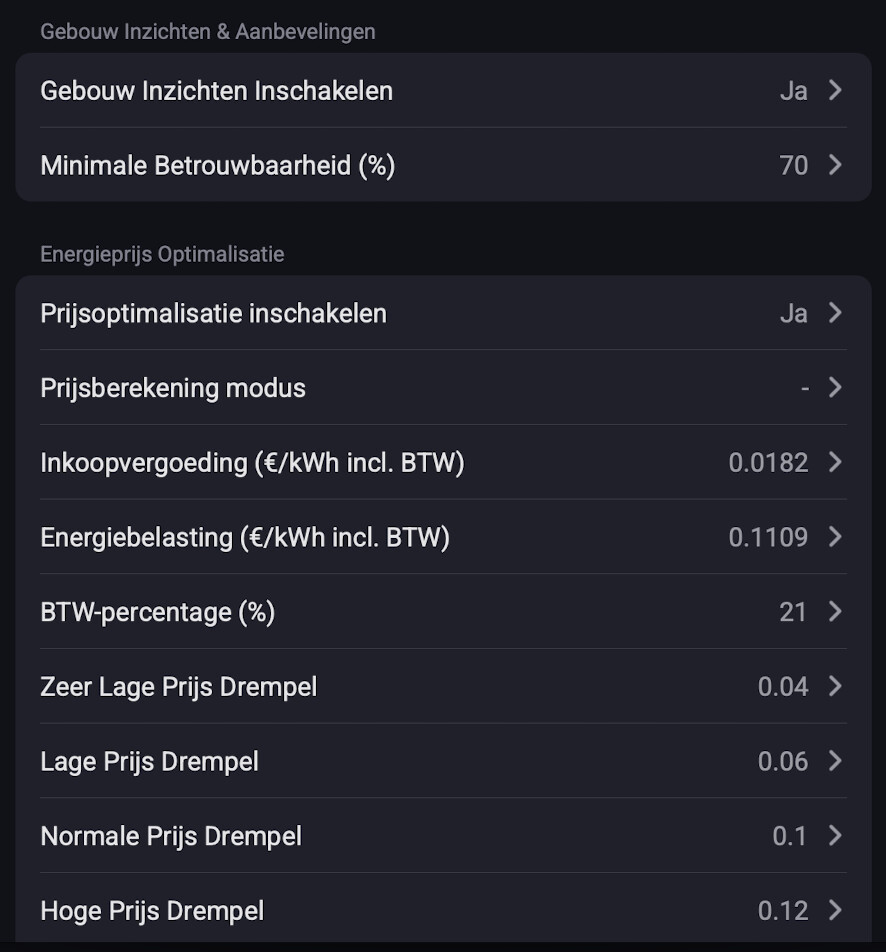Expand Hoge Prijs Drempel chevron

pos(836,910)
